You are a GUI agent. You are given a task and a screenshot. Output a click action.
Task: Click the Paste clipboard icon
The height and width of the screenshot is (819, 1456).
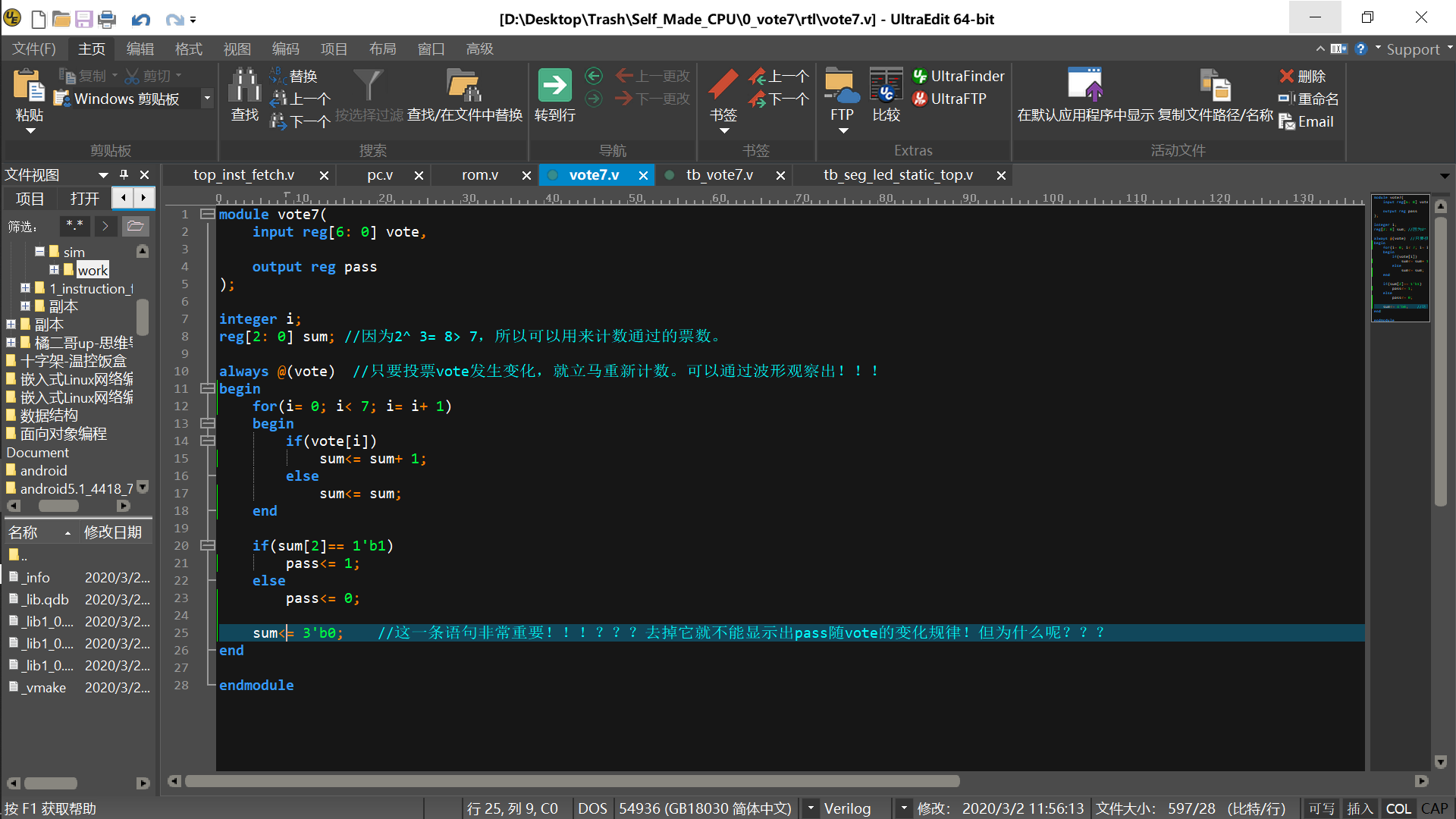29,85
